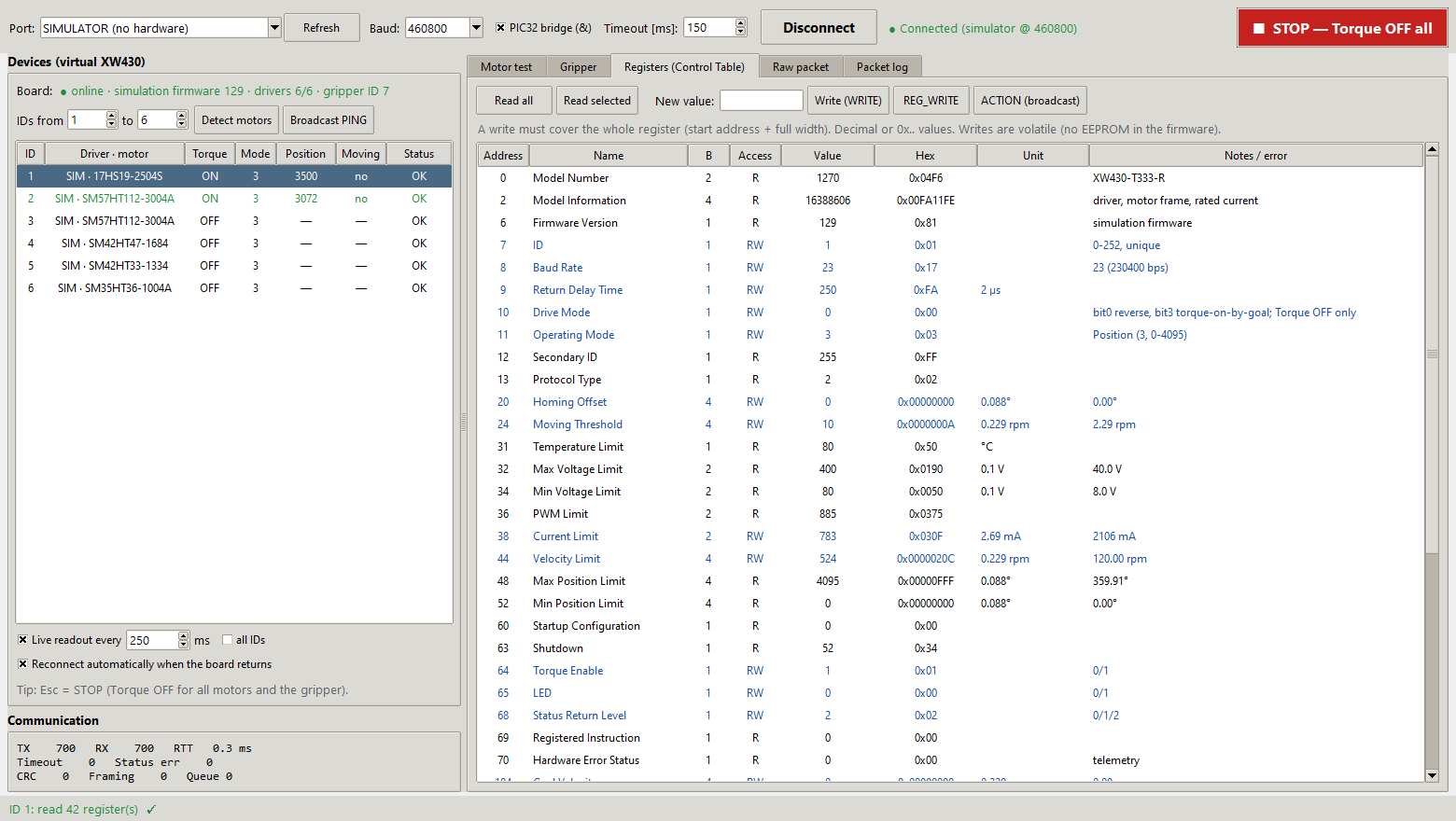Select the Velocity Limit register row
The height and width of the screenshot is (821, 1456).
[950, 559]
